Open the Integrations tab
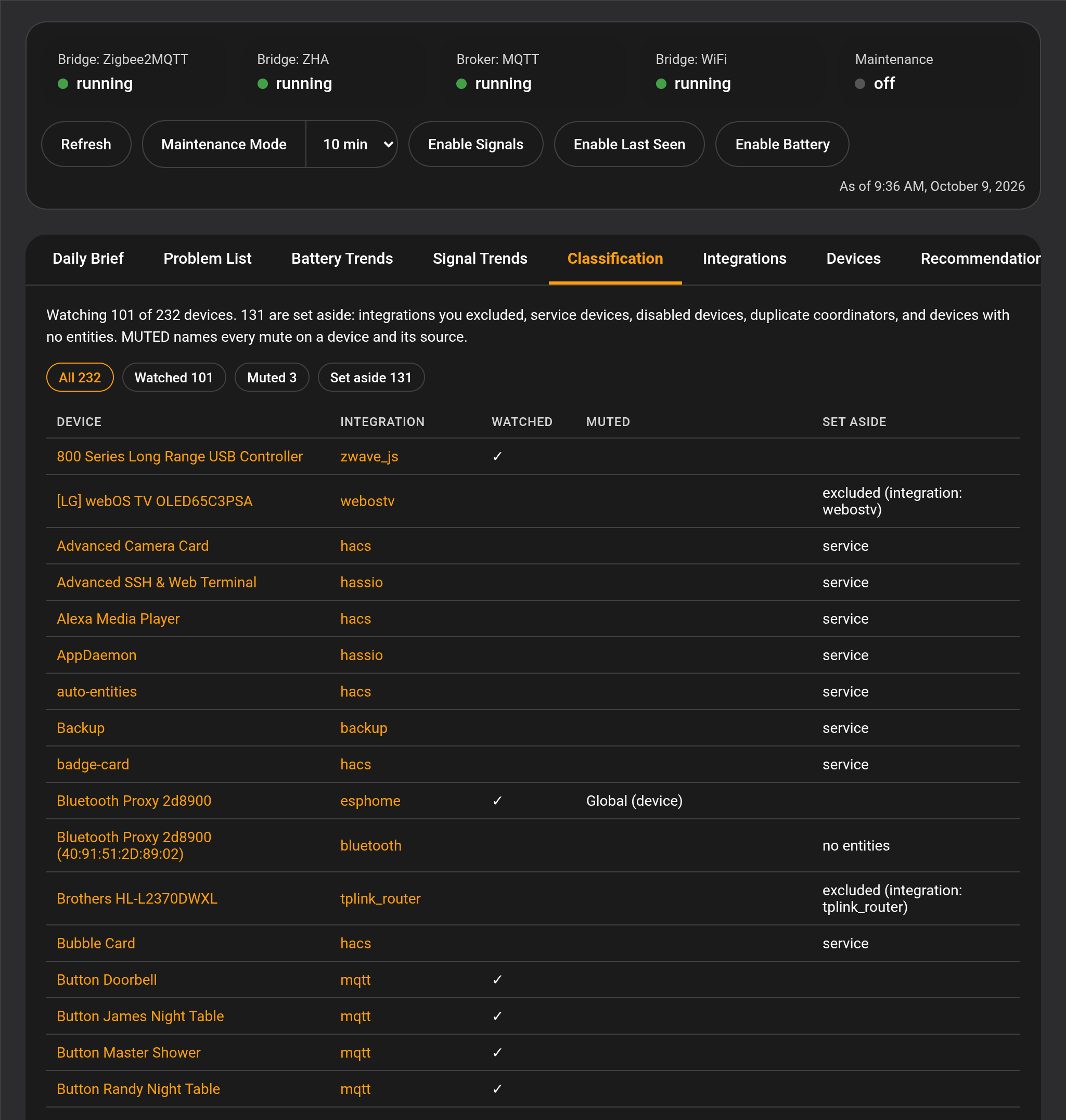The width and height of the screenshot is (1066, 1120). tap(744, 259)
